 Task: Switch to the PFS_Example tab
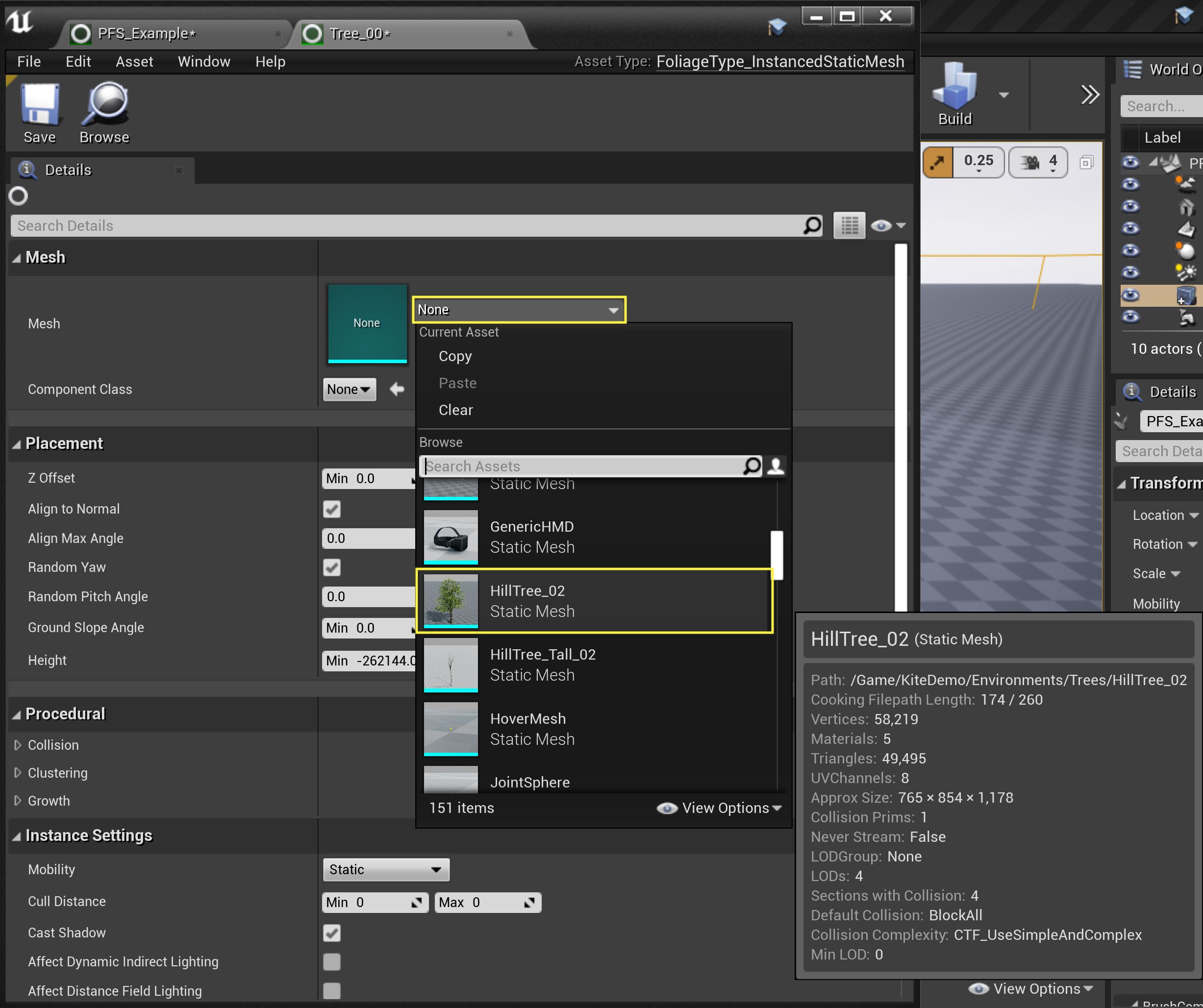tap(146, 34)
